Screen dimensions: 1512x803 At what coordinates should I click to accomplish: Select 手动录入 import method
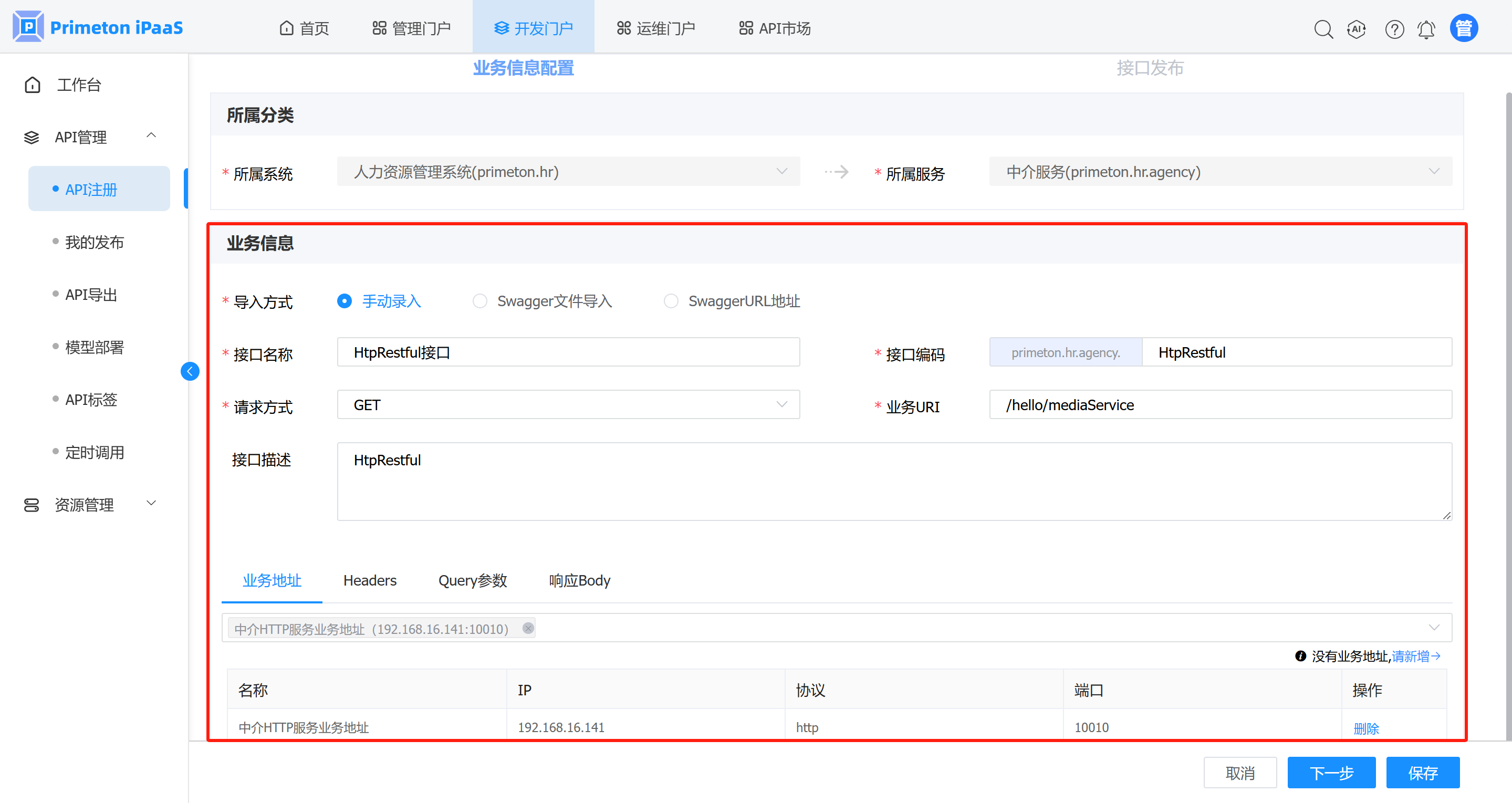[x=345, y=301]
